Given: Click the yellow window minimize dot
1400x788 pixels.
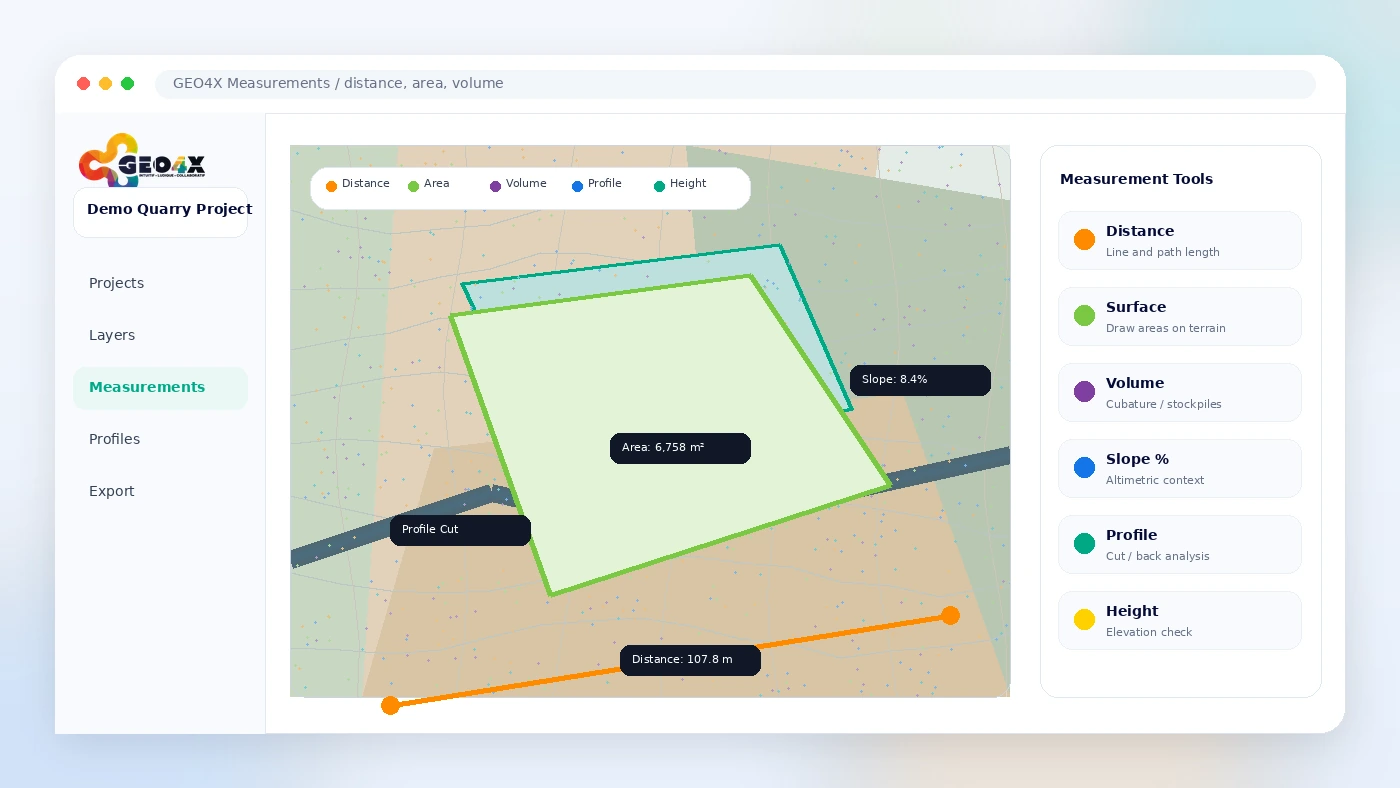Looking at the screenshot, I should 106,84.
